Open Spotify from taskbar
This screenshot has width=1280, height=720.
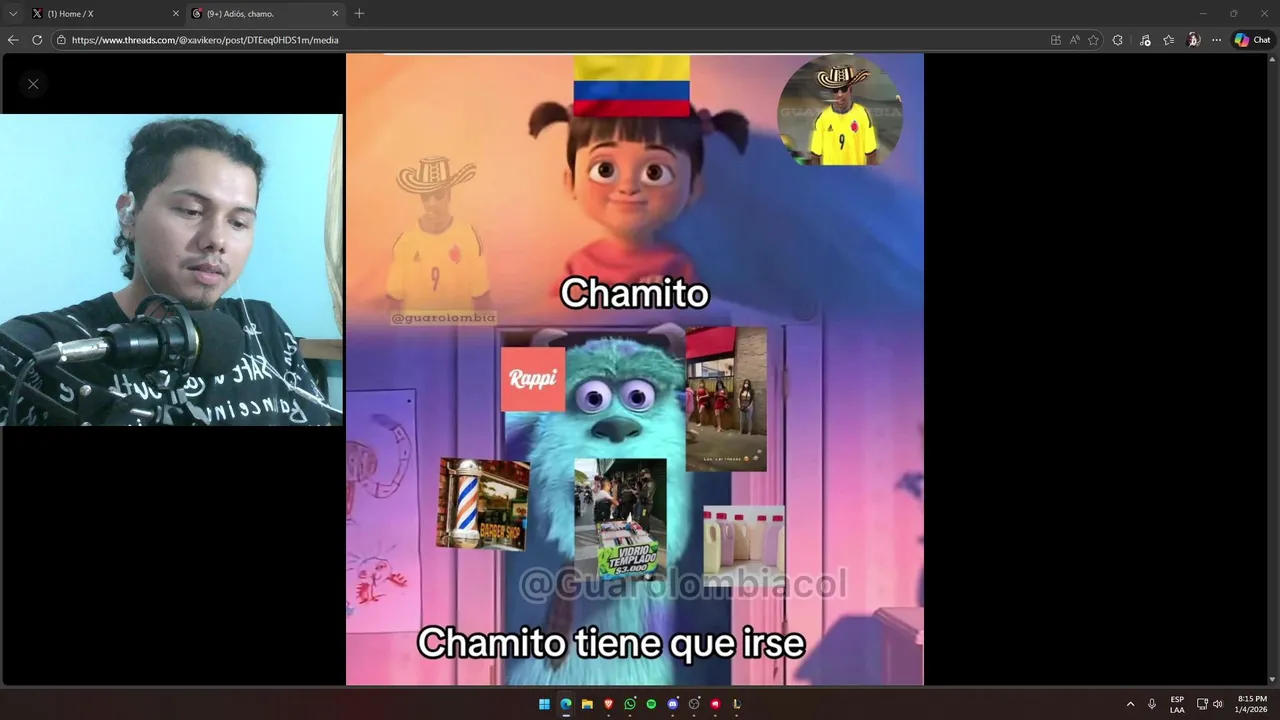(x=651, y=704)
